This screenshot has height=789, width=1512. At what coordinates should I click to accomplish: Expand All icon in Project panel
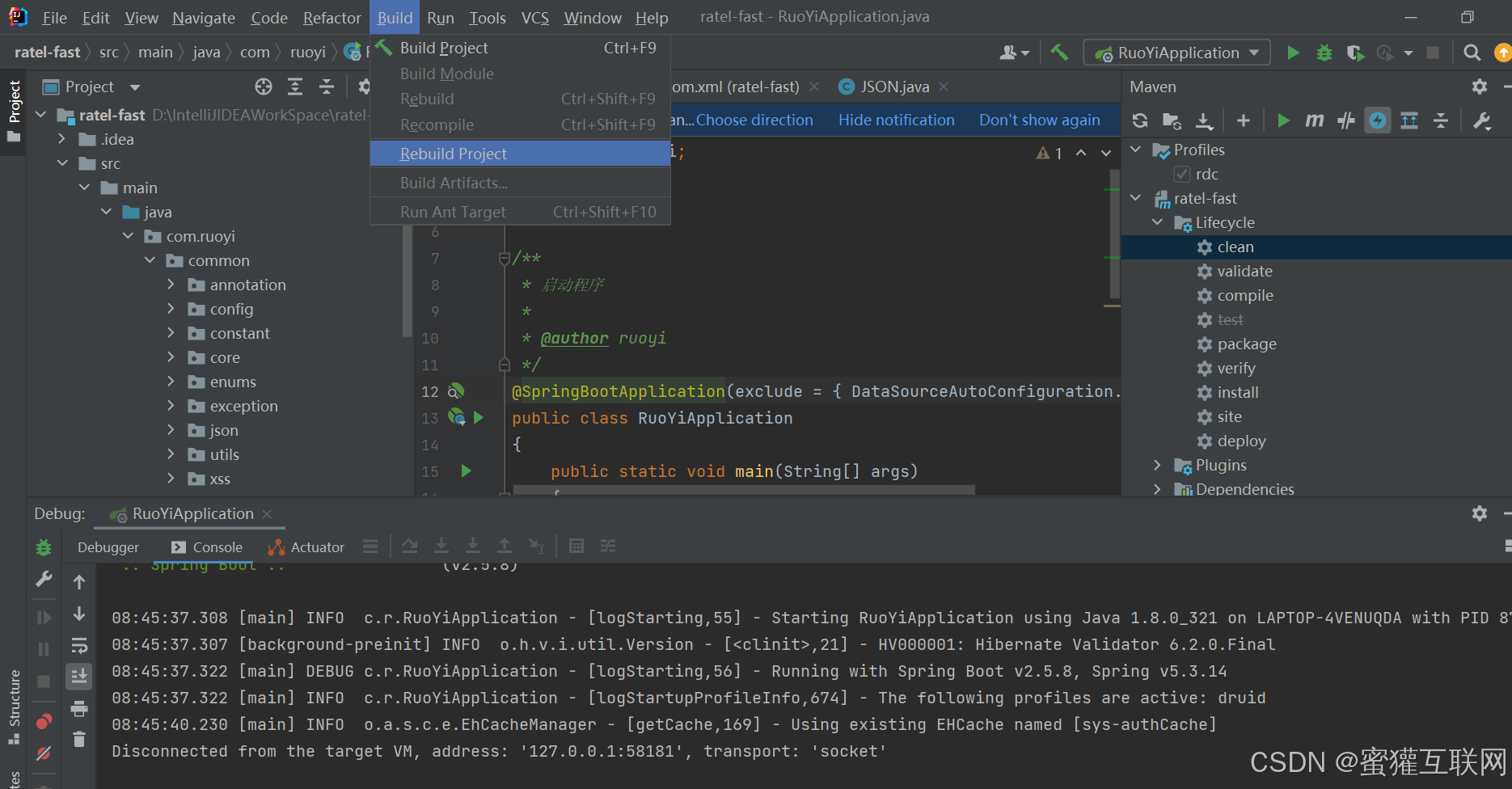click(x=295, y=86)
